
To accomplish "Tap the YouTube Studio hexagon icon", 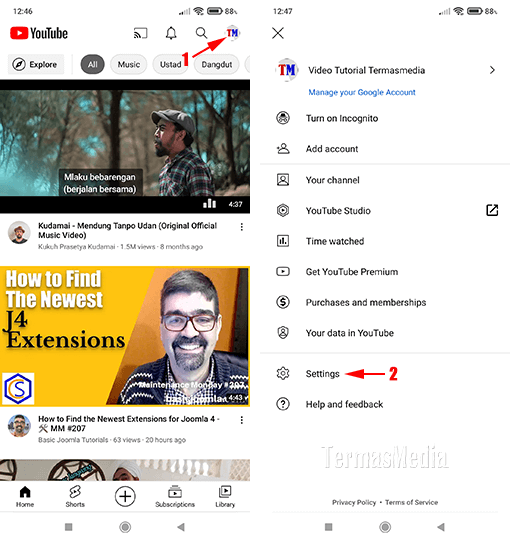I will coord(283,210).
